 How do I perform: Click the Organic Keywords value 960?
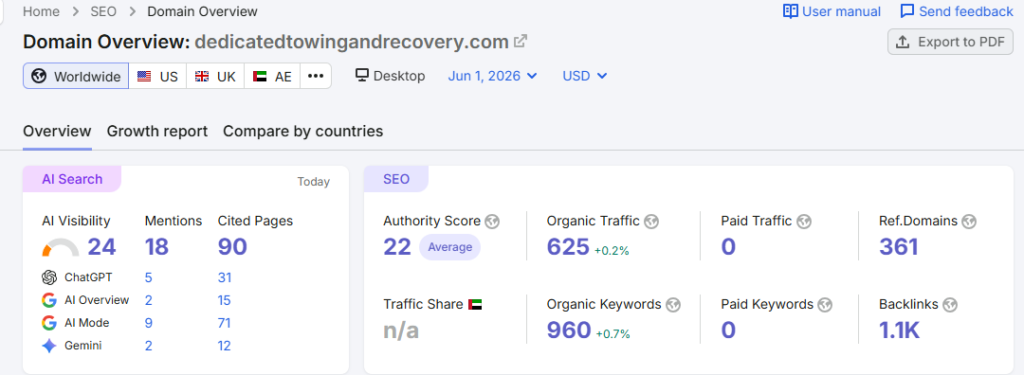[569, 331]
